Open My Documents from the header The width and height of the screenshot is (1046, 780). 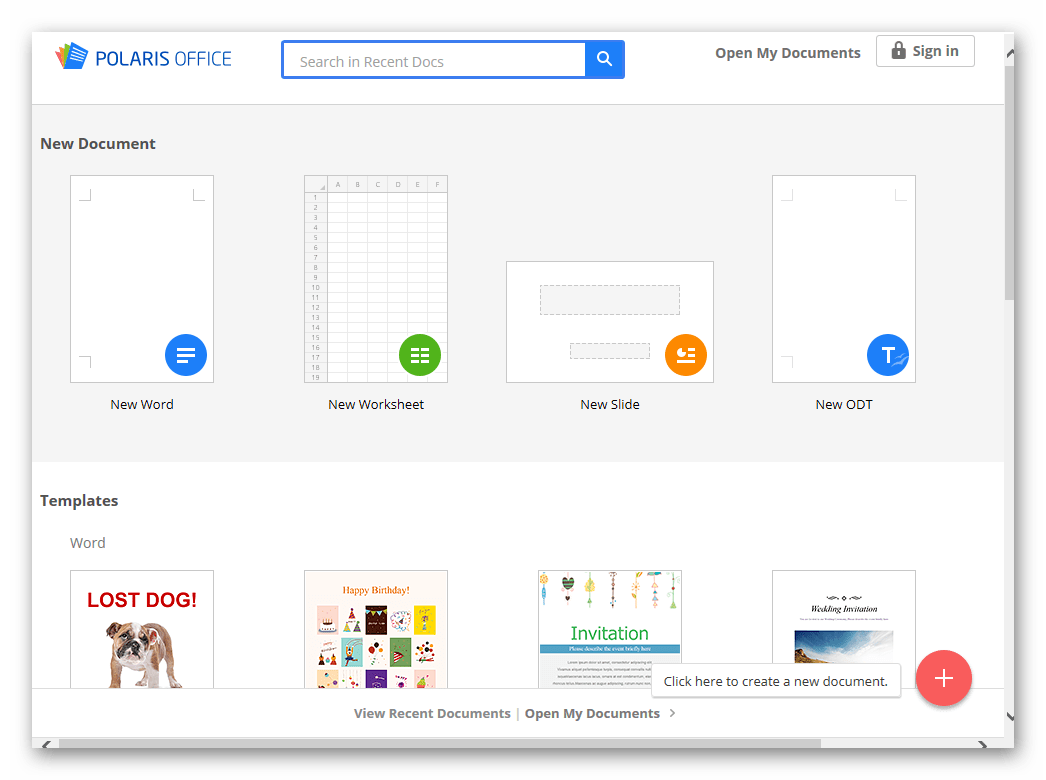click(788, 53)
